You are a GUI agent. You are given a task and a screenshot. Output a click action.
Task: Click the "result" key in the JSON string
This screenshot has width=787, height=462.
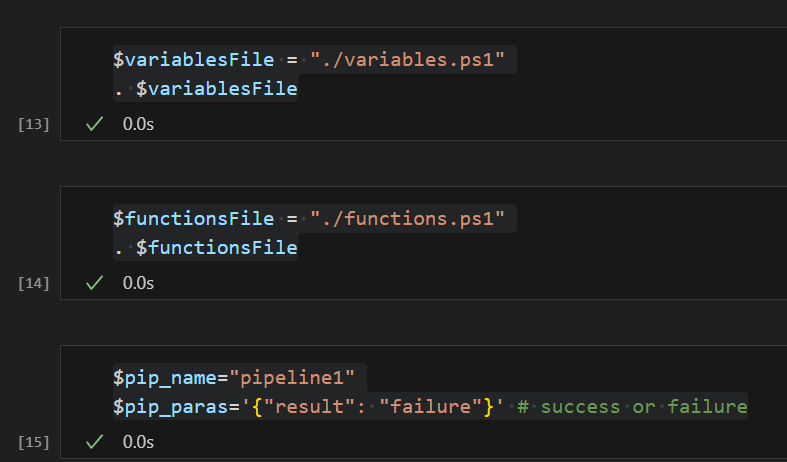tap(310, 407)
